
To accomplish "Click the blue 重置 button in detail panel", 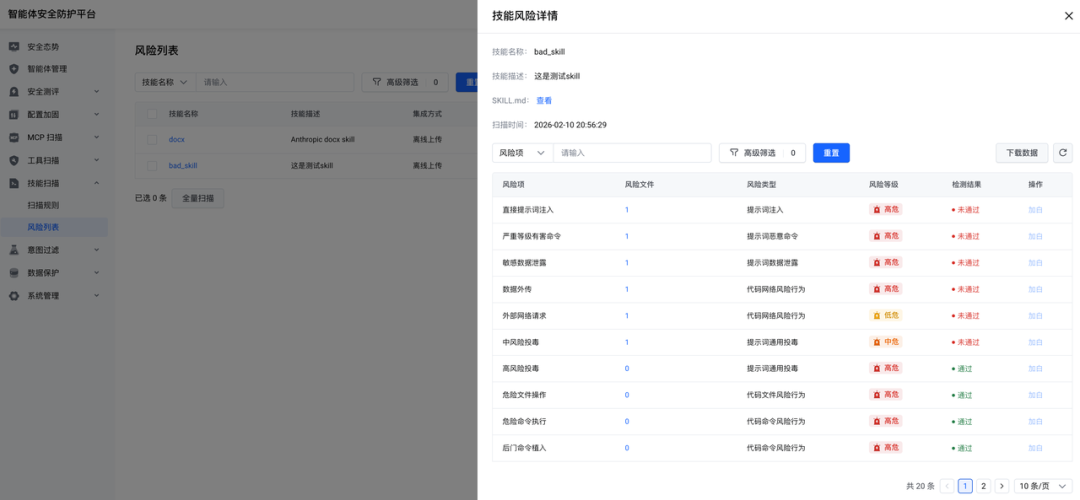I will click(x=831, y=153).
